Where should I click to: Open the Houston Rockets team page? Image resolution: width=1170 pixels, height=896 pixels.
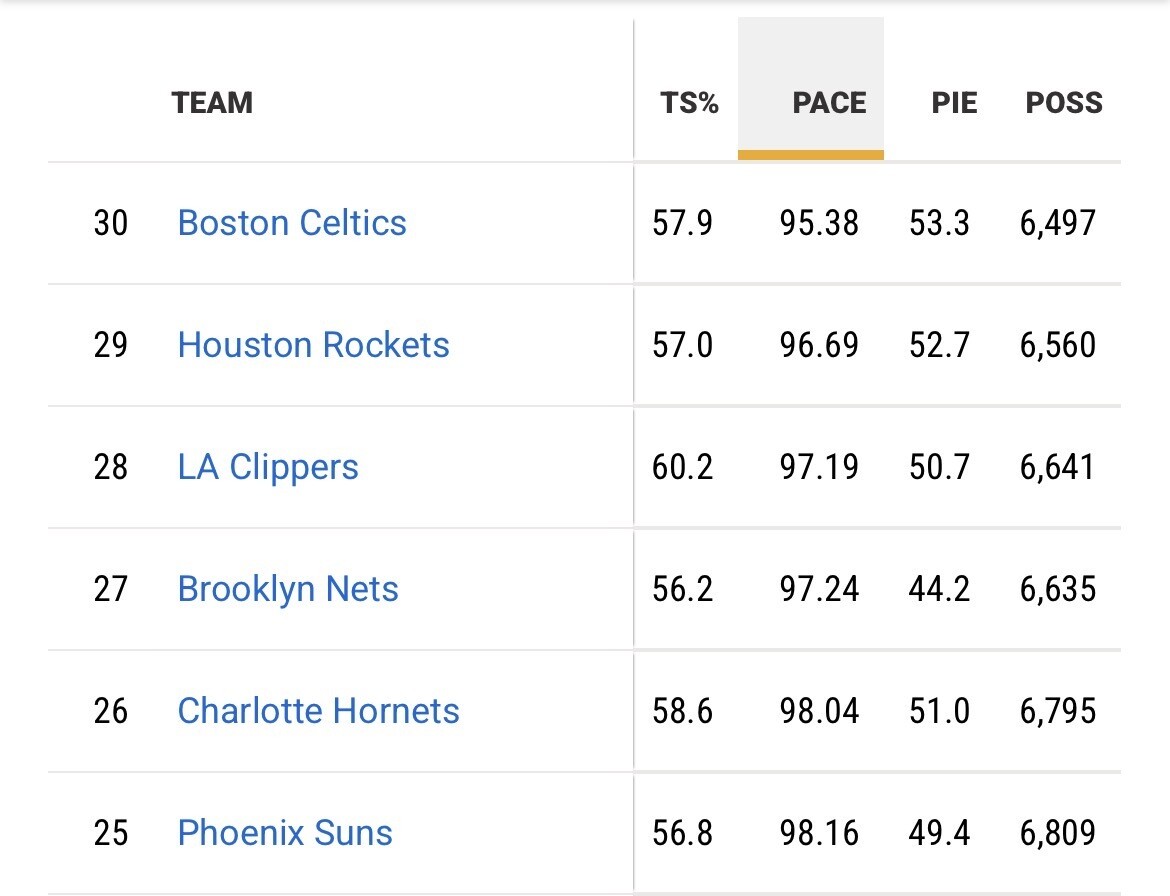(x=313, y=345)
